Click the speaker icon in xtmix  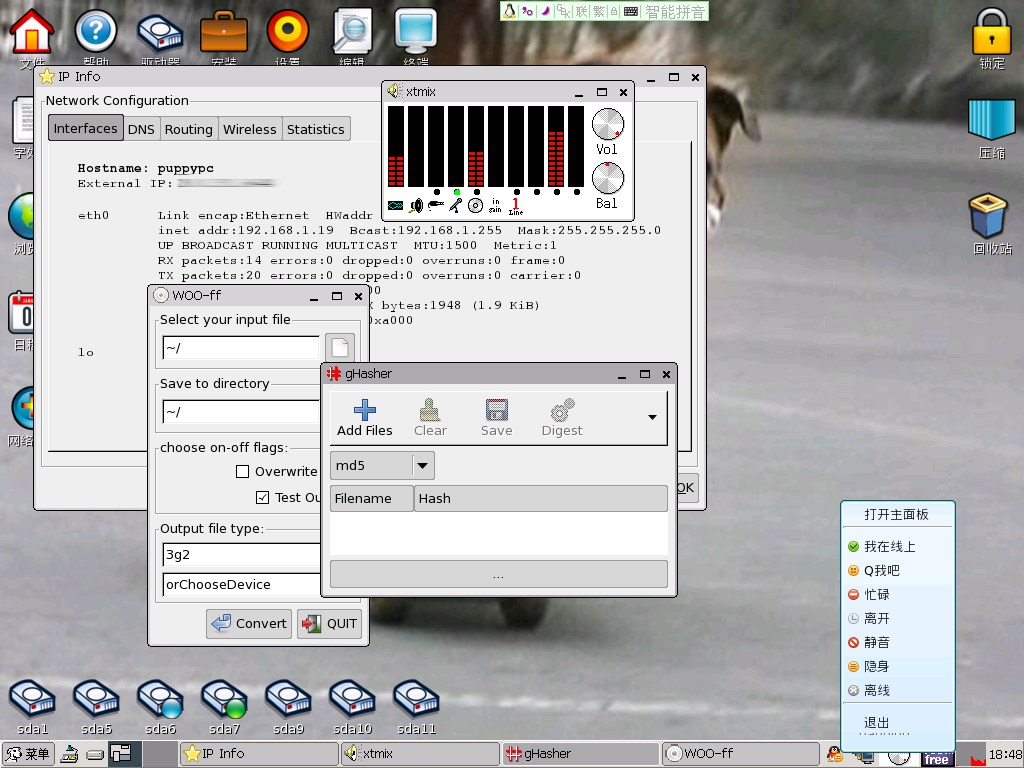tap(416, 205)
